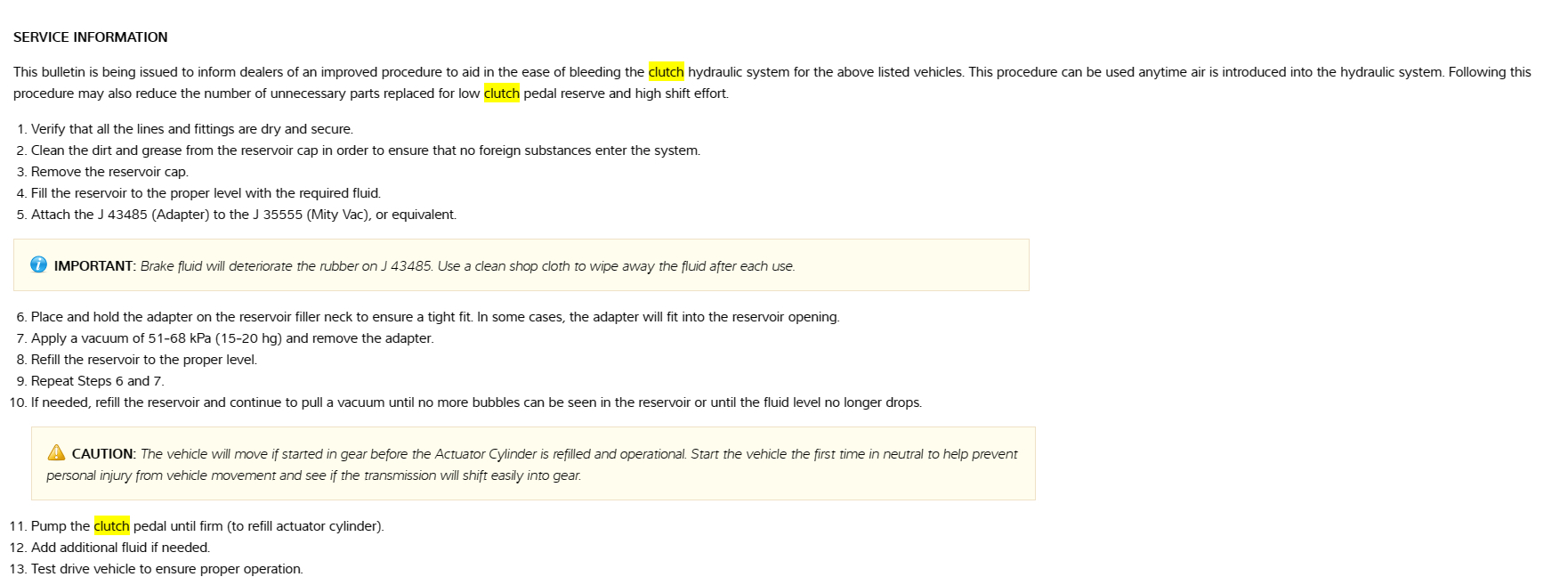Click step 4 about filling the reservoir
This screenshot has height=585, width=1568.
click(206, 193)
